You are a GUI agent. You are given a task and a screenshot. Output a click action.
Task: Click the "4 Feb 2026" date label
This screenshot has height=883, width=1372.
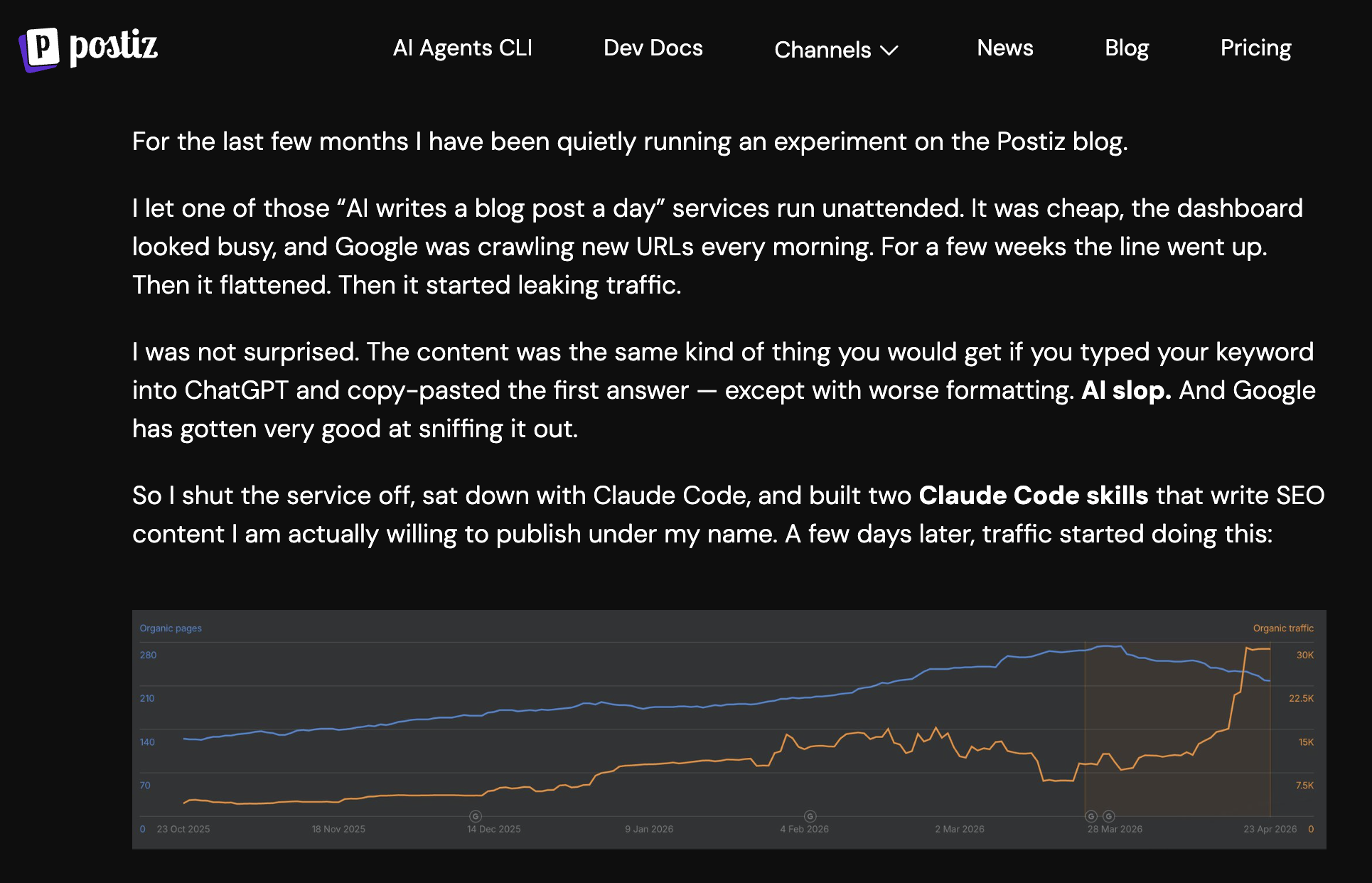805,829
